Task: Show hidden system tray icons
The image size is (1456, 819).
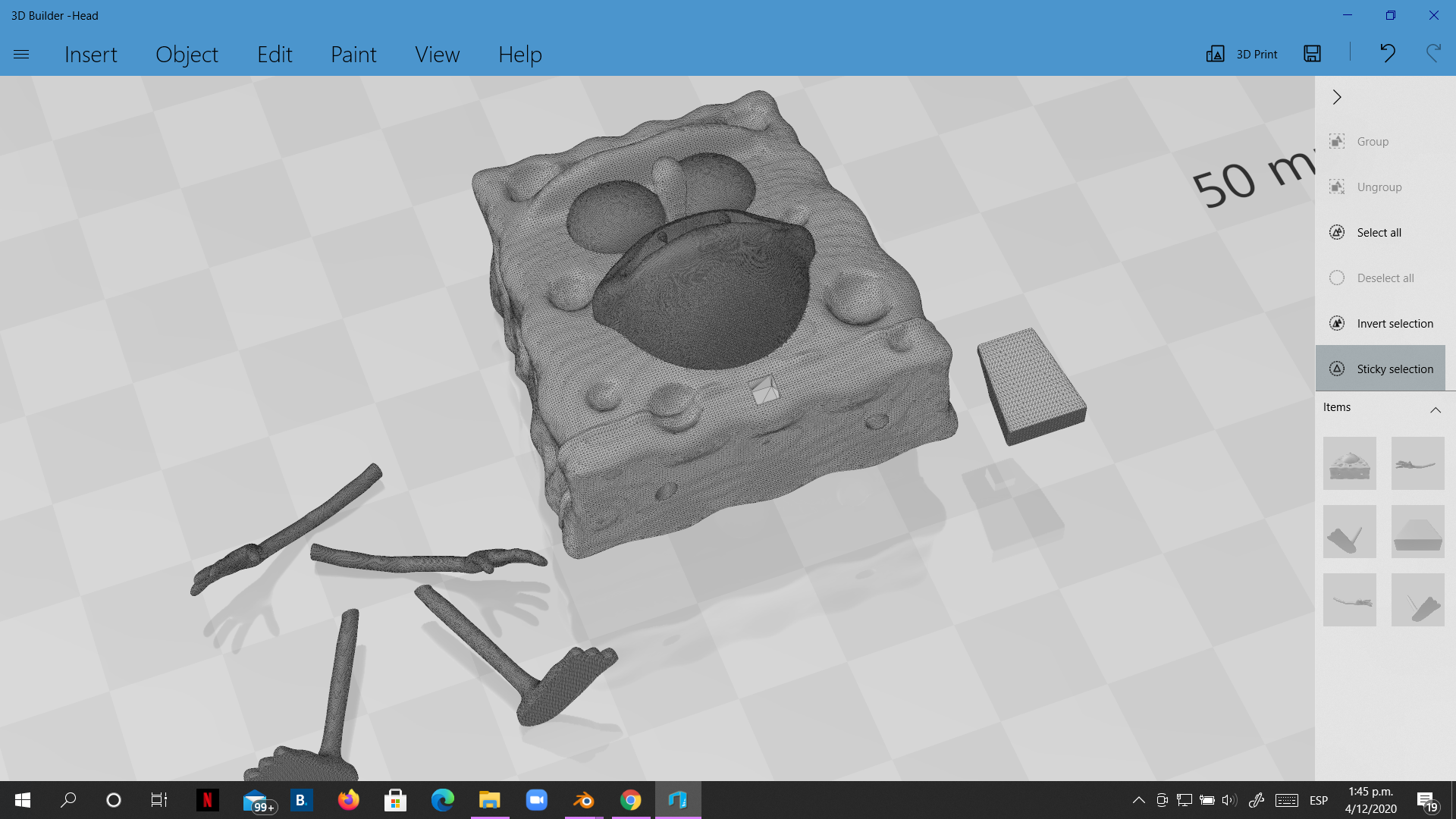Action: click(x=1138, y=800)
